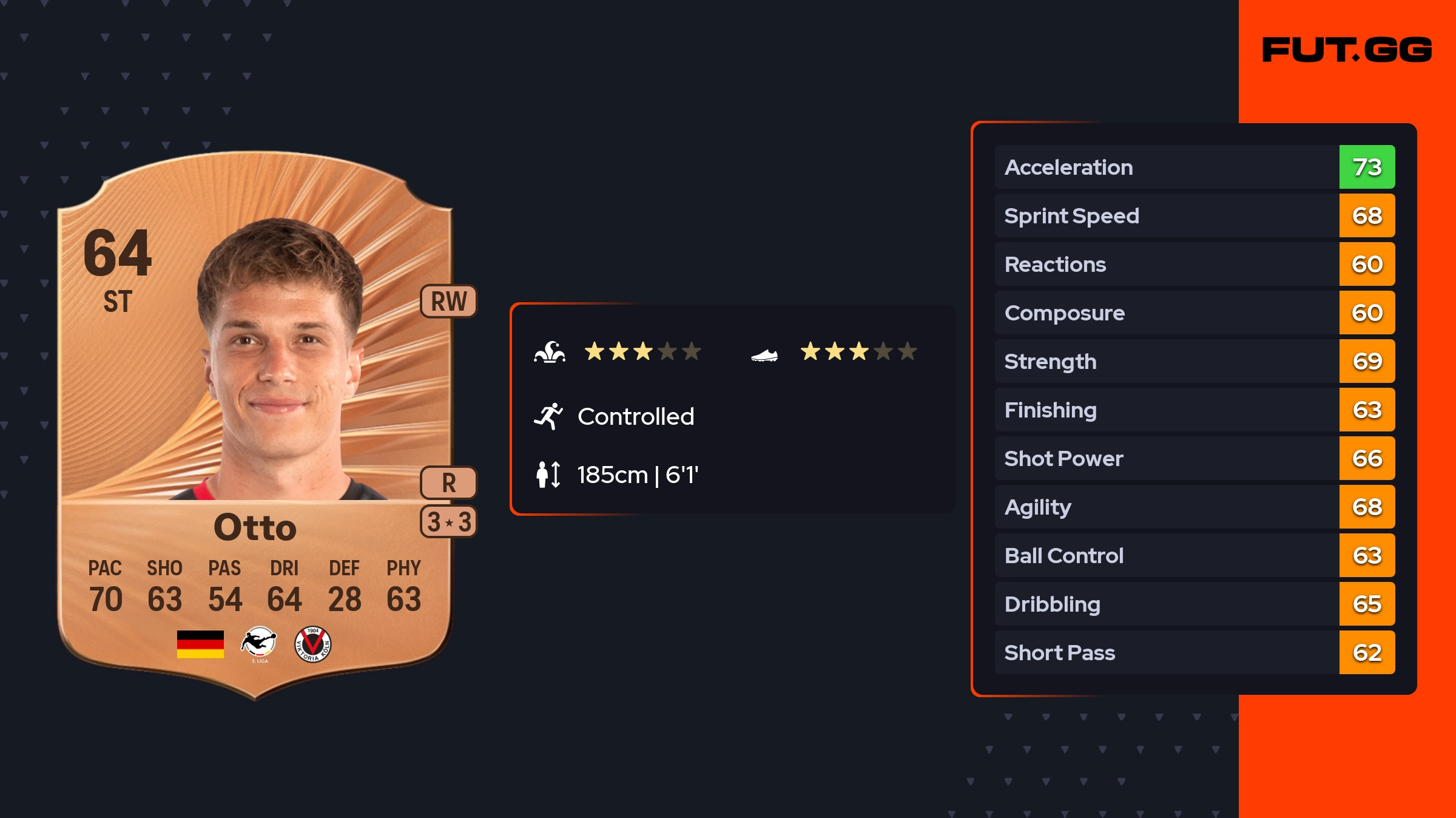1456x818 pixels.
Task: Click the player portrait on card
Action: tap(280, 364)
